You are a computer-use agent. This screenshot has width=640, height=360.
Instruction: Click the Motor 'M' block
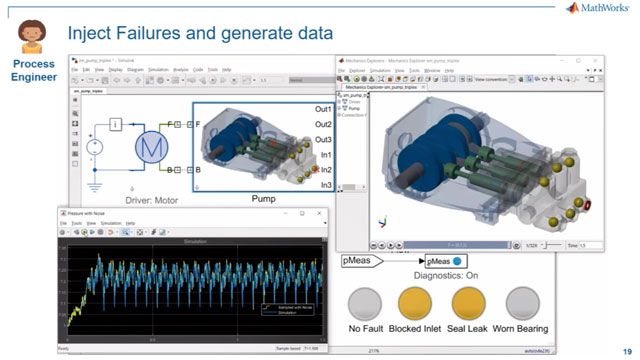click(x=151, y=147)
